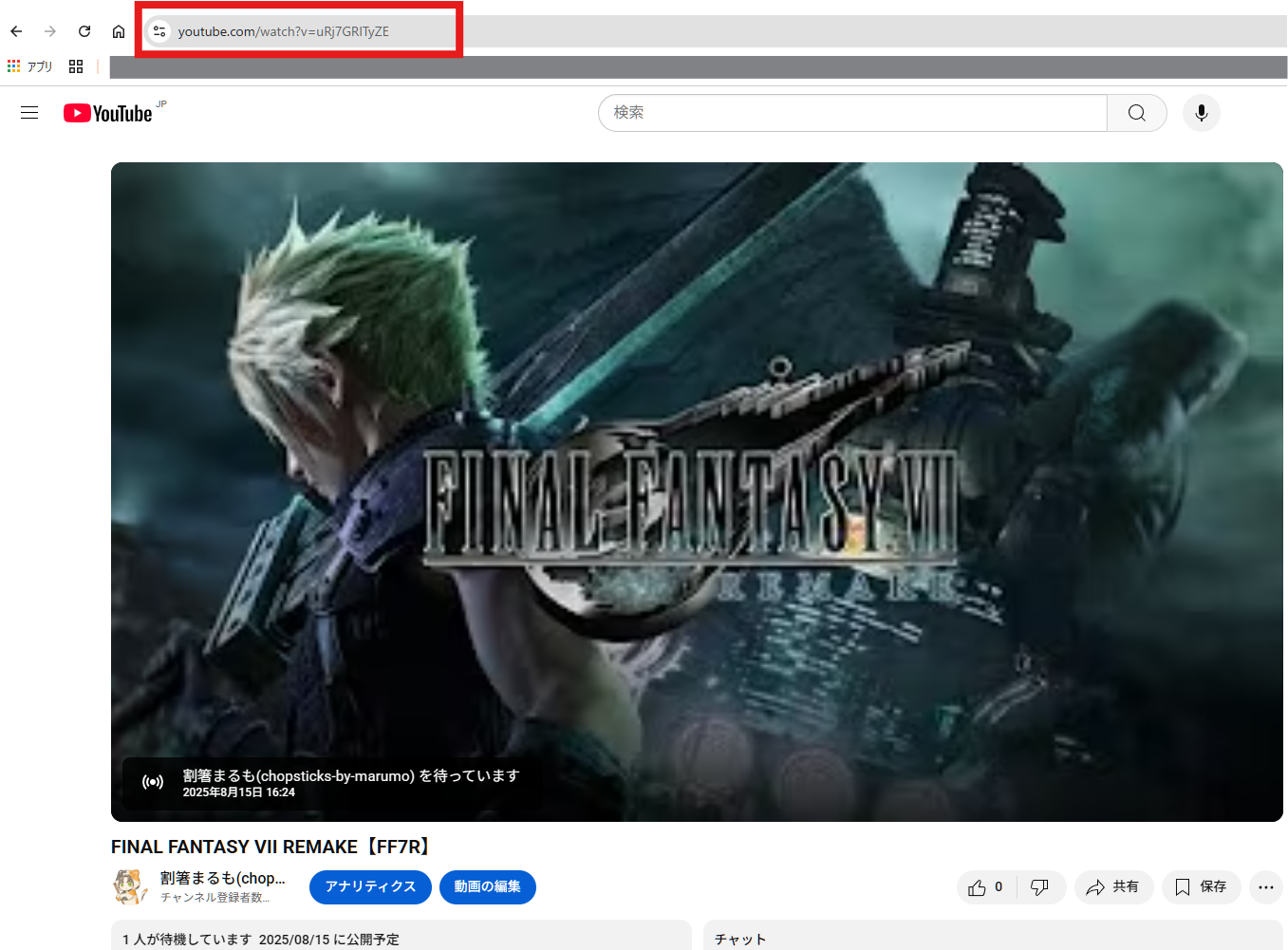Open the アナリティクス analytics button
The height and width of the screenshot is (950, 1288).
coord(370,886)
